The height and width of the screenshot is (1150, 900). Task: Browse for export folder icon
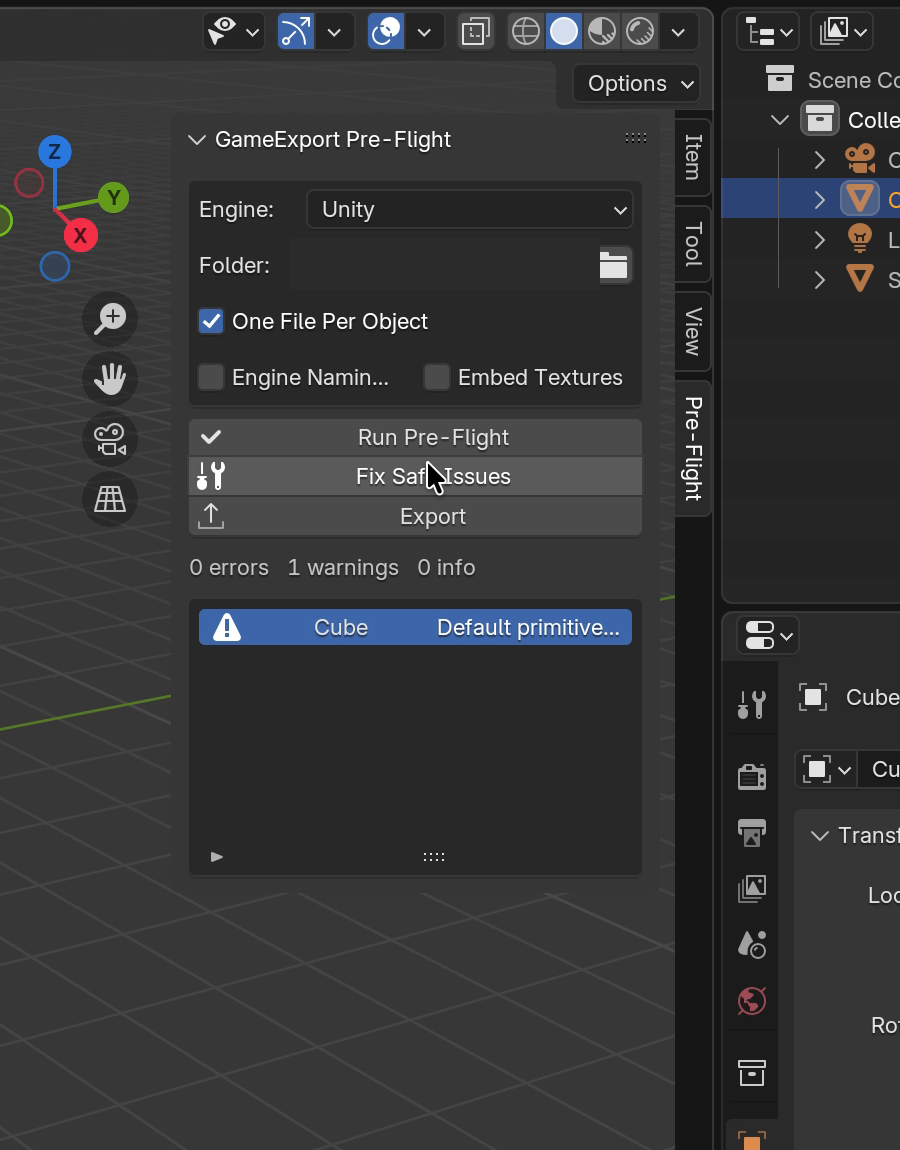pyautogui.click(x=614, y=265)
